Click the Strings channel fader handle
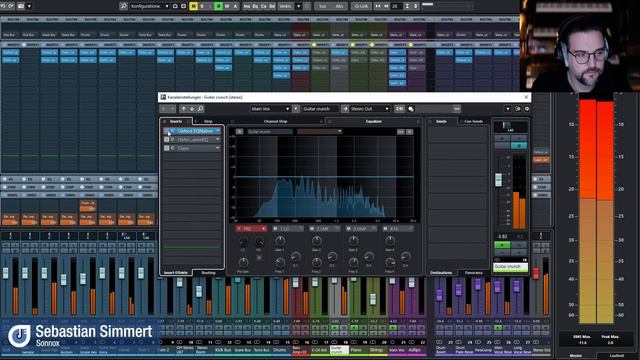The image size is (640, 360). click(373, 299)
